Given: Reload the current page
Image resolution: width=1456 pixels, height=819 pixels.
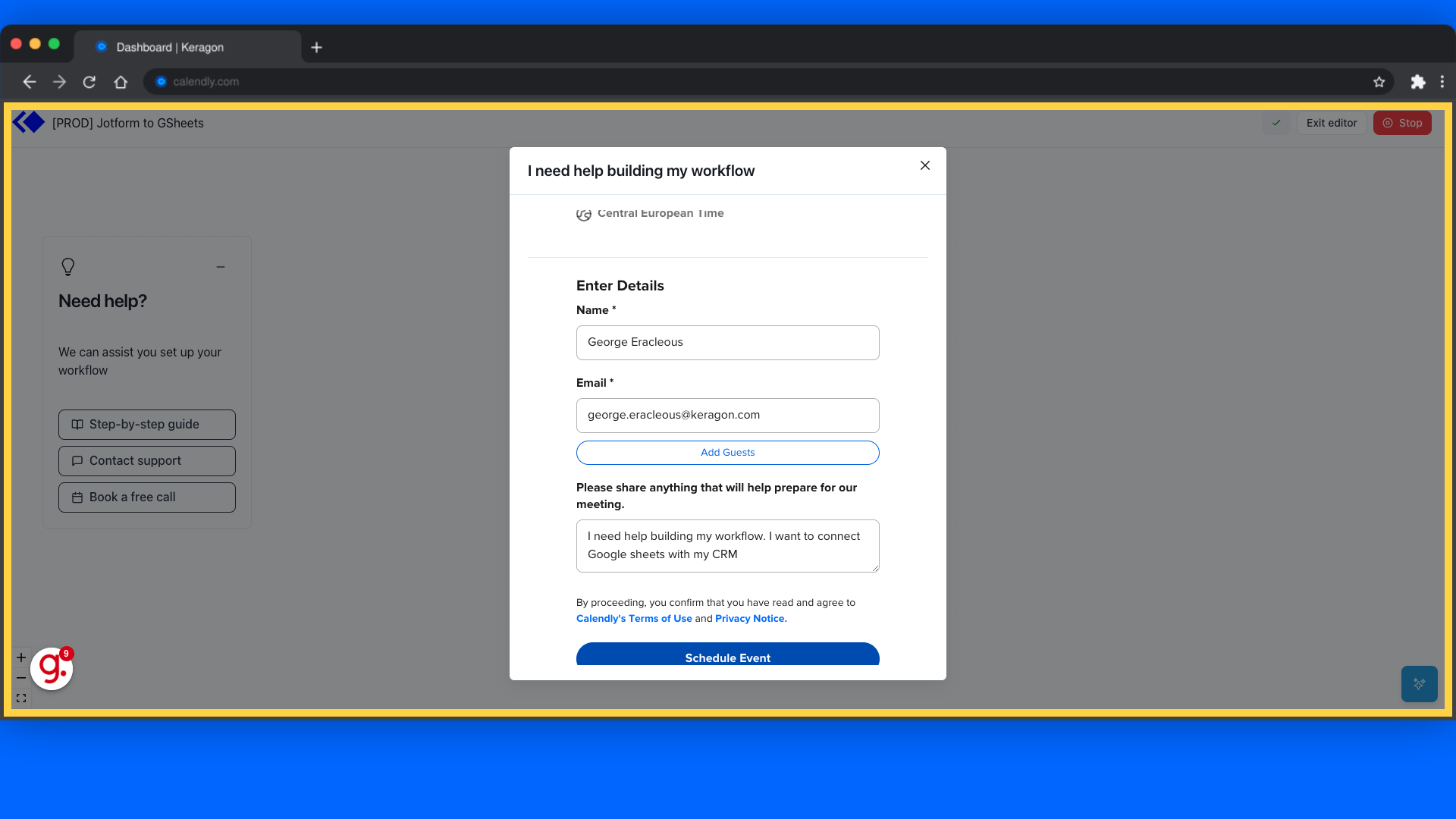Looking at the screenshot, I should point(89,82).
